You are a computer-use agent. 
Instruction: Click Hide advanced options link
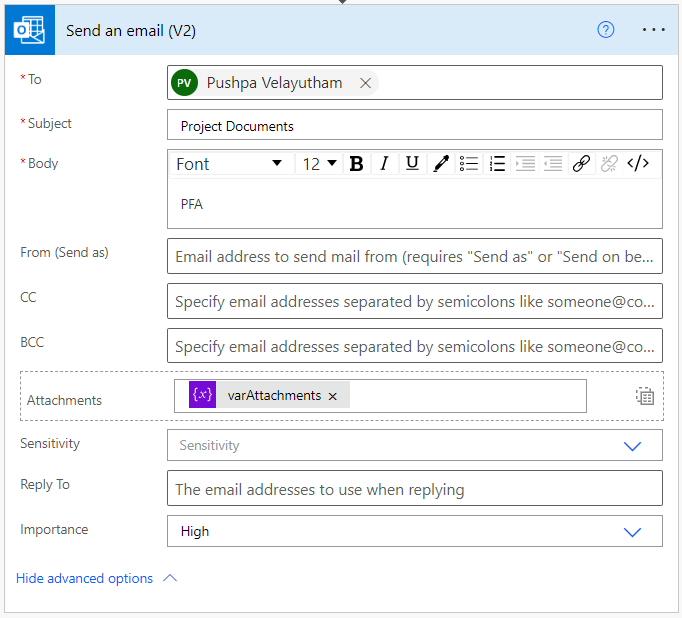[x=84, y=578]
